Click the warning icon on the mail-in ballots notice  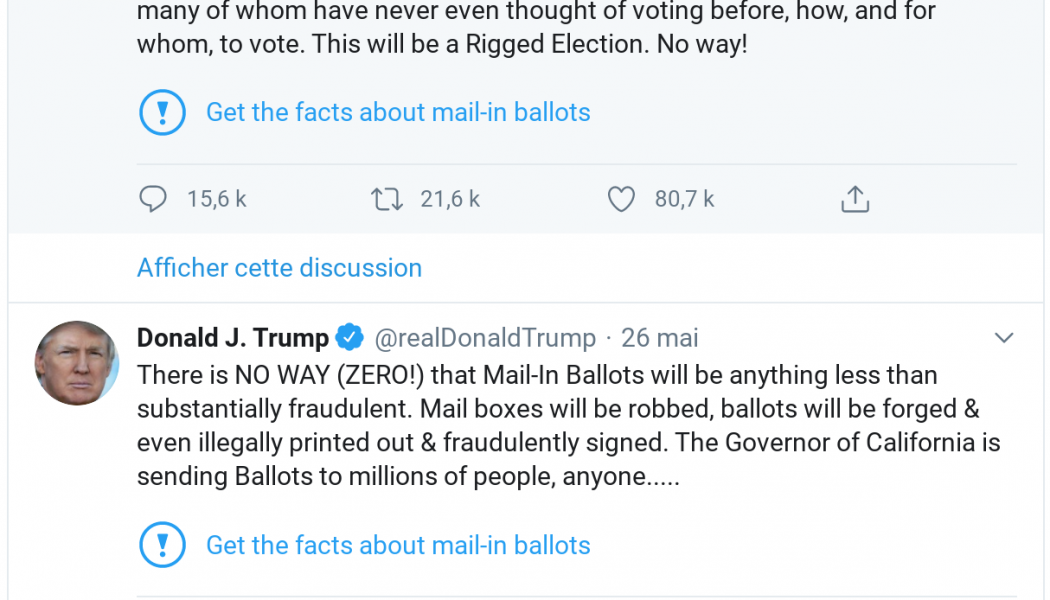[x=163, y=545]
